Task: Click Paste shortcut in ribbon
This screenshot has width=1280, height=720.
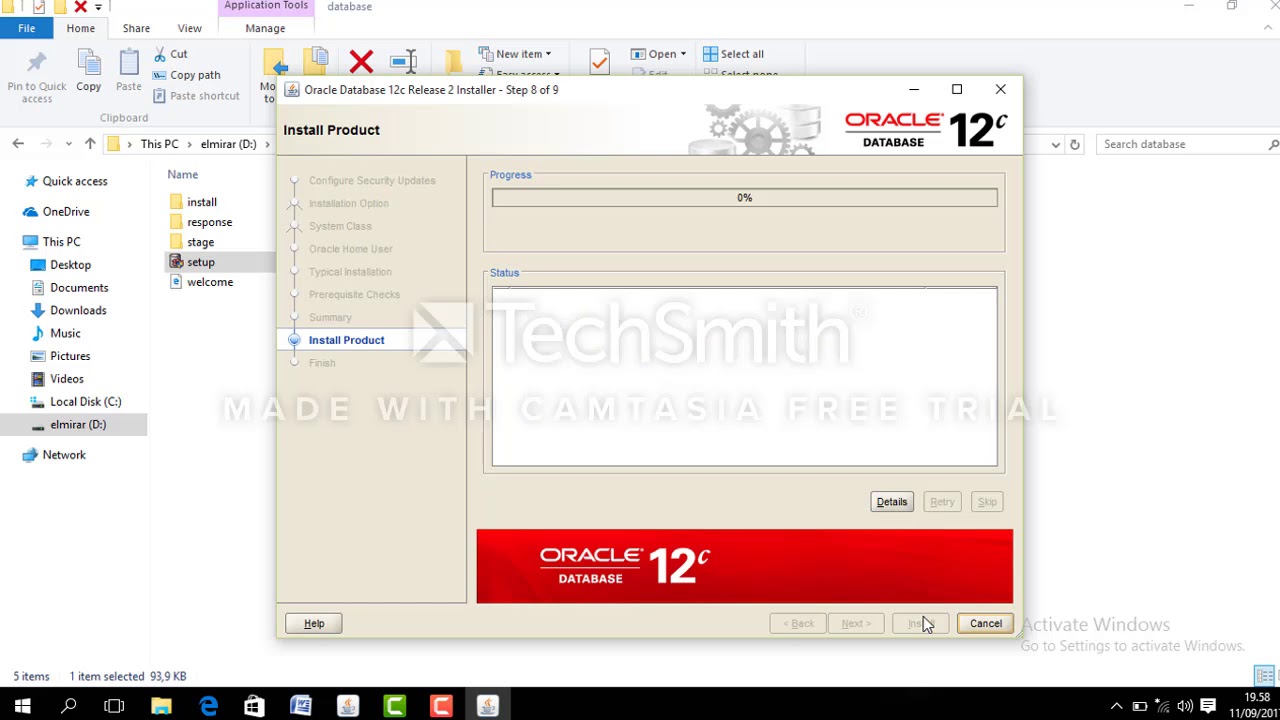Action: pyautogui.click(x=196, y=96)
